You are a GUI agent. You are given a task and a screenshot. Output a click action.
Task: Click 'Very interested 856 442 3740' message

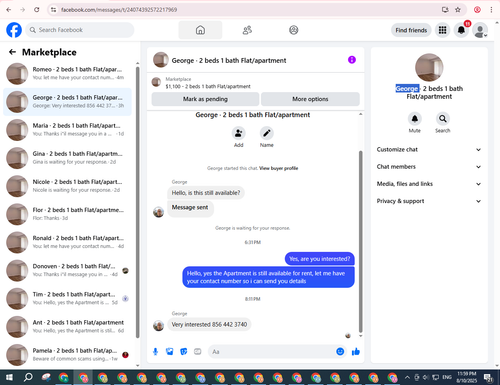point(209,324)
